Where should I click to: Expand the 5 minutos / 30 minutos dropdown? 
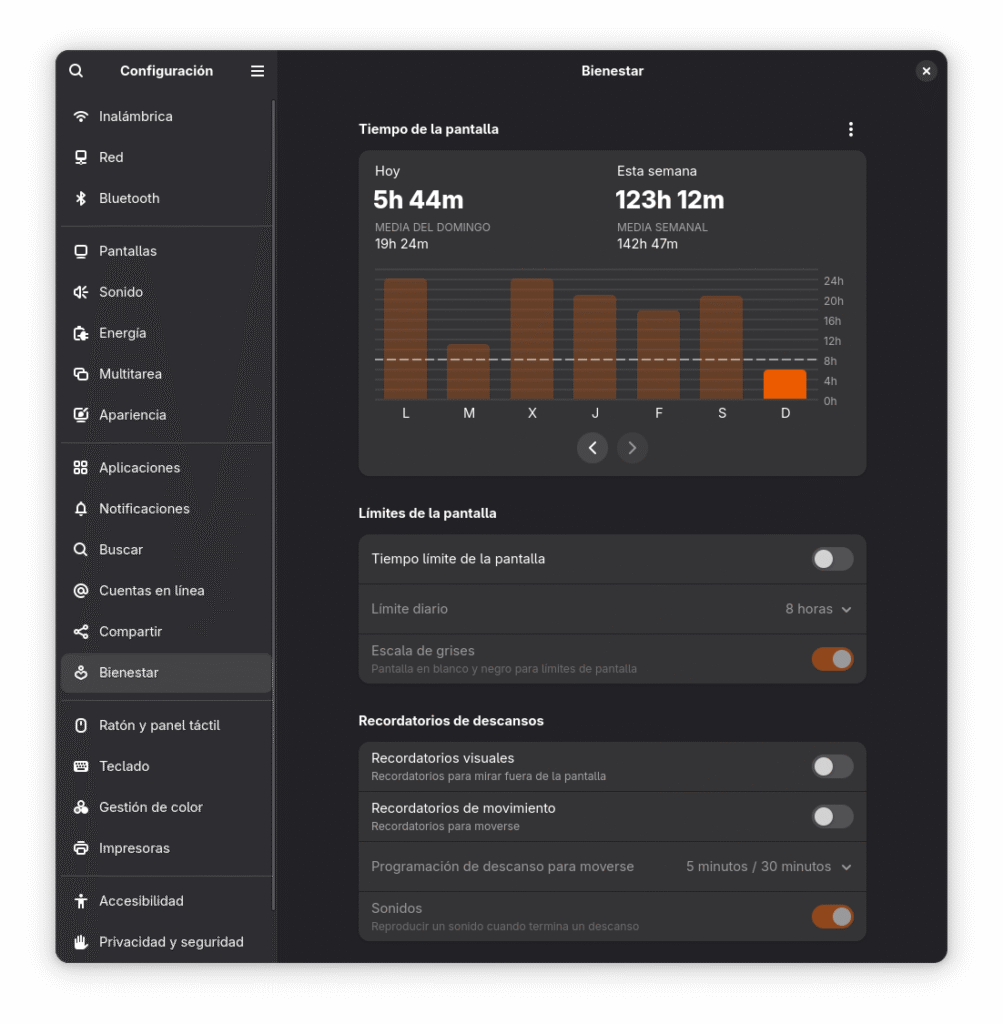click(768, 867)
